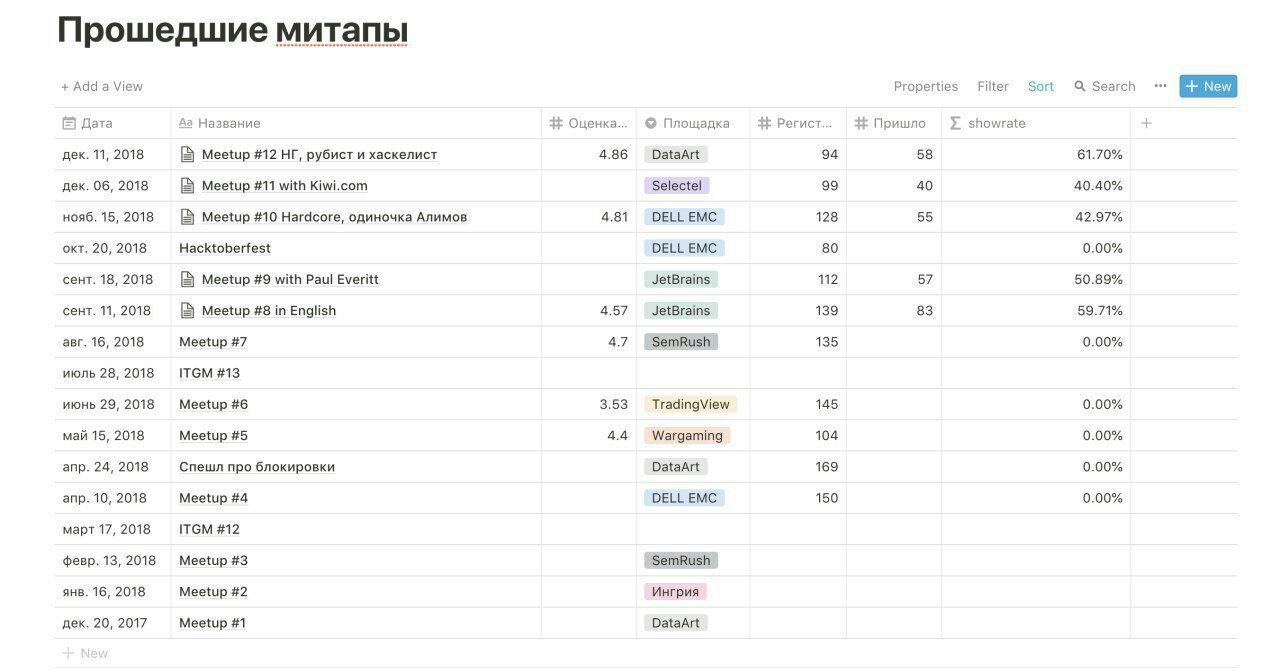Open the Площадка column header menu
1280x671 pixels.
(x=693, y=123)
